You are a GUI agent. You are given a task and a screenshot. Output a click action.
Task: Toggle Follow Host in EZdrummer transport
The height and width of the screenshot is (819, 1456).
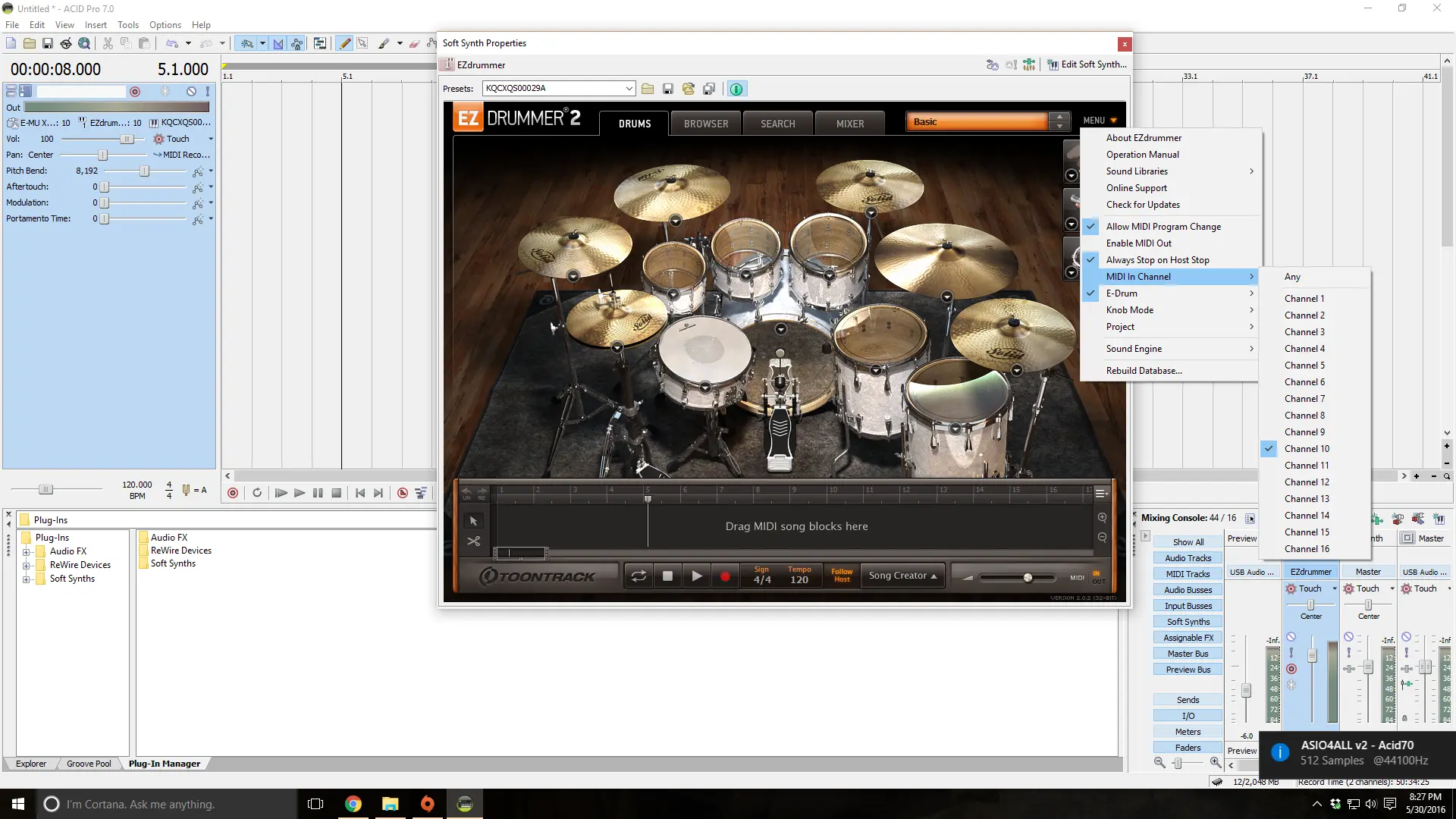tap(841, 576)
